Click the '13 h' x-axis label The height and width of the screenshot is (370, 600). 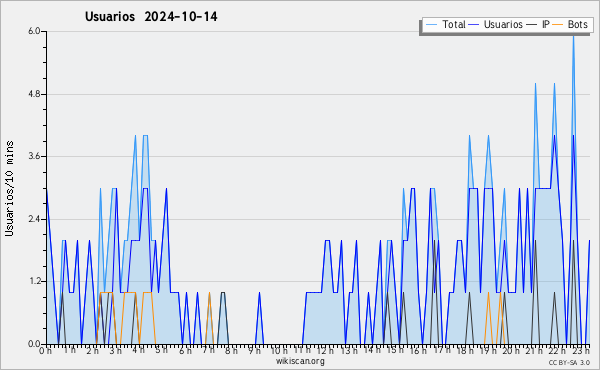[x=349, y=350]
